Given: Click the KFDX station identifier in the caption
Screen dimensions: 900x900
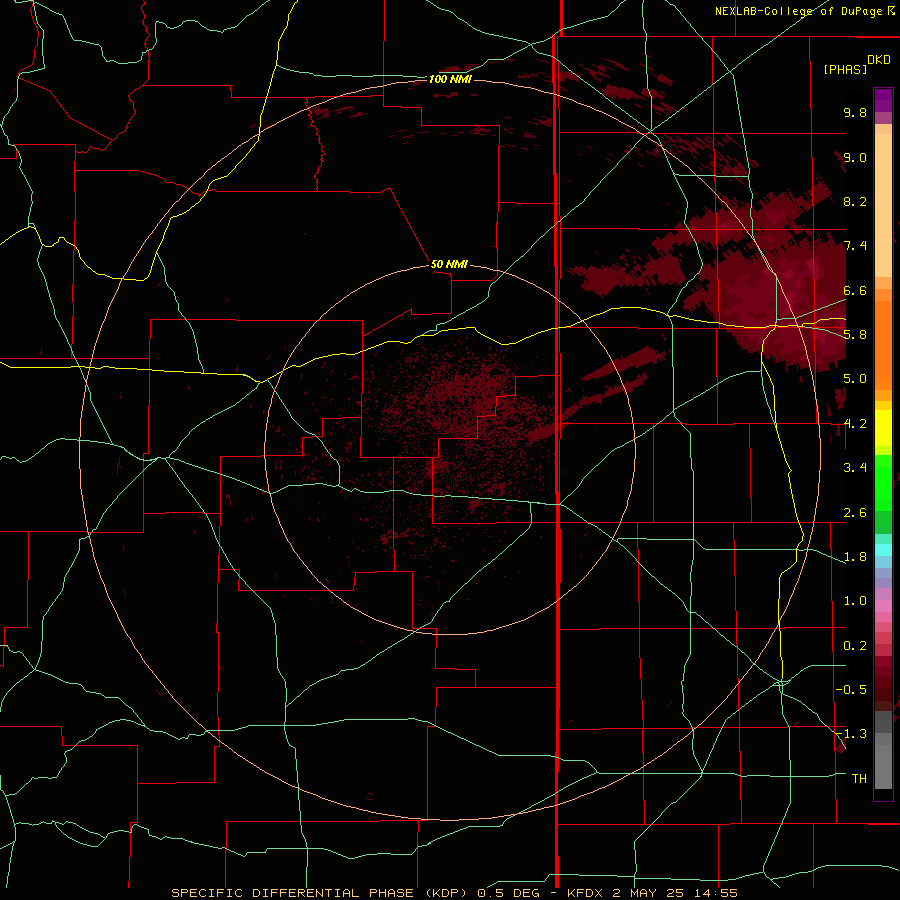Looking at the screenshot, I should pyautogui.click(x=585, y=893).
